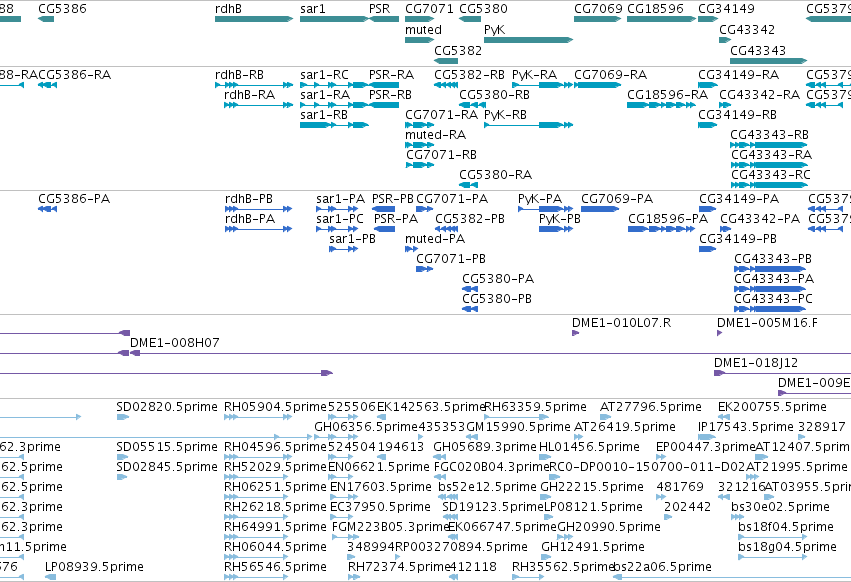
Task: Click the rdhB gene label
Action: click(228, 9)
